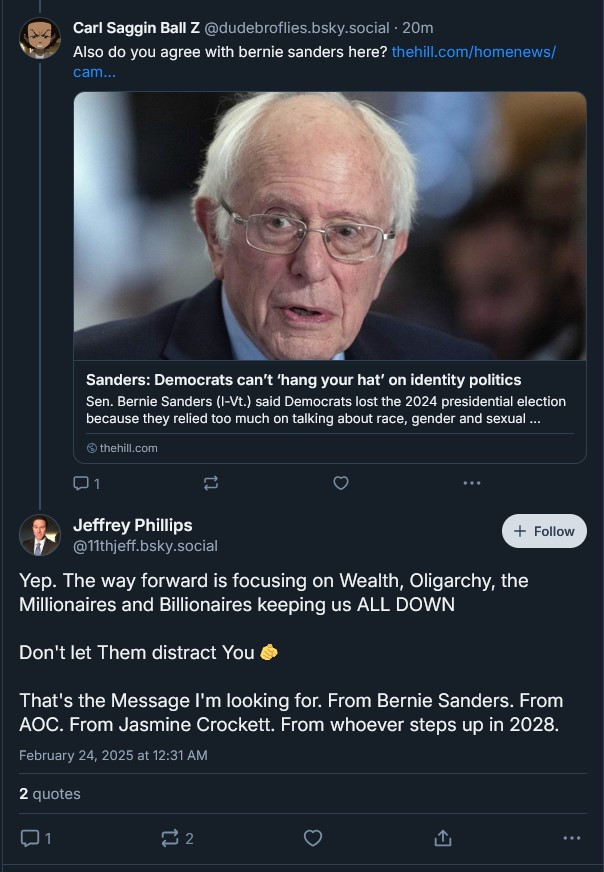Open the @11thjeff.bsky.social handle
Screen dimensions: 604x872
pos(145,546)
